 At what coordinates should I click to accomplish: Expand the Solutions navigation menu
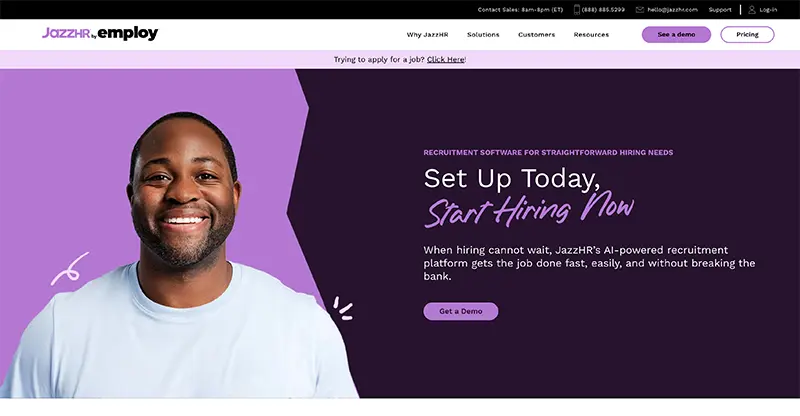(483, 35)
